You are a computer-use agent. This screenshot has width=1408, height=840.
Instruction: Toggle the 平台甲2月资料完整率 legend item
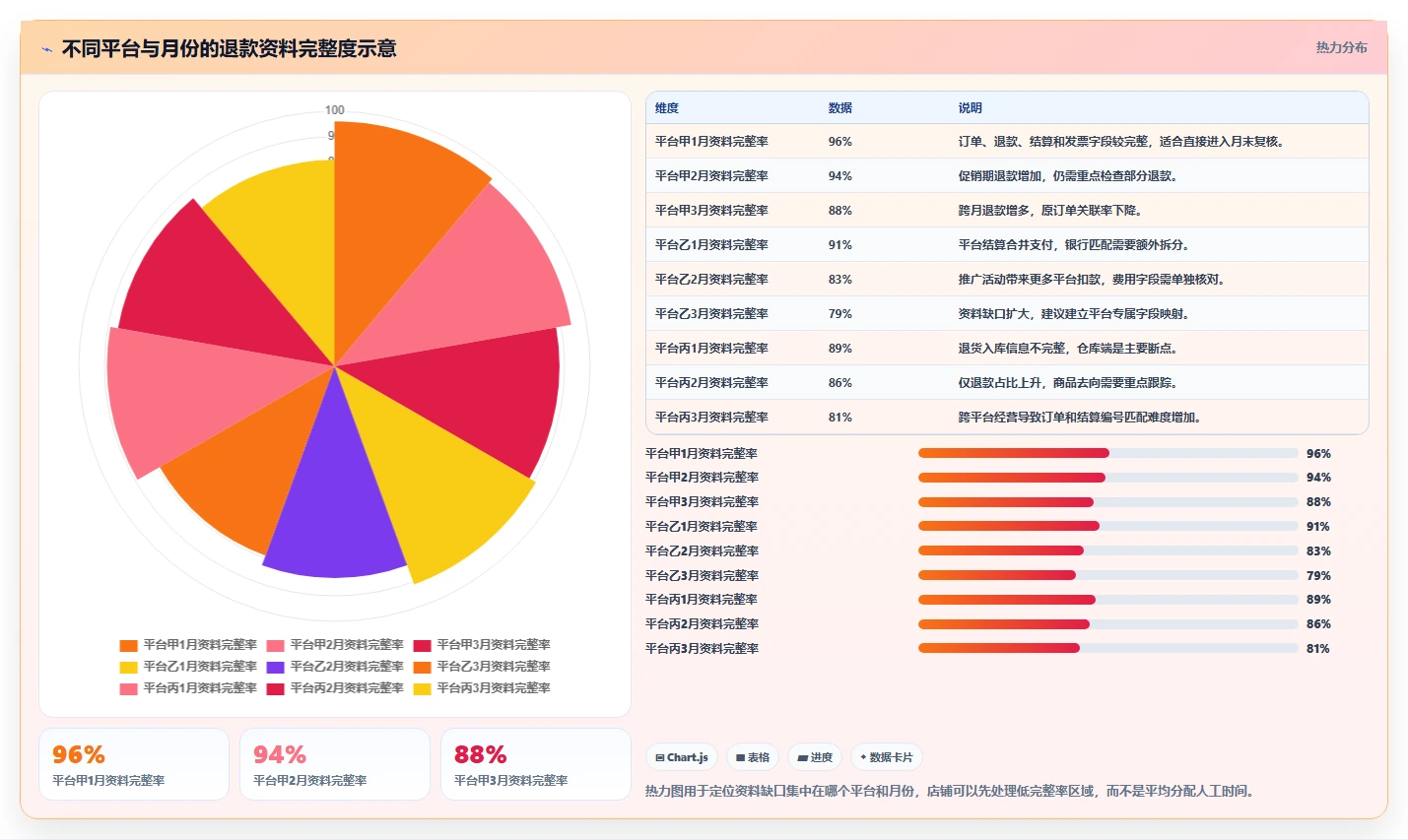tap(335, 645)
